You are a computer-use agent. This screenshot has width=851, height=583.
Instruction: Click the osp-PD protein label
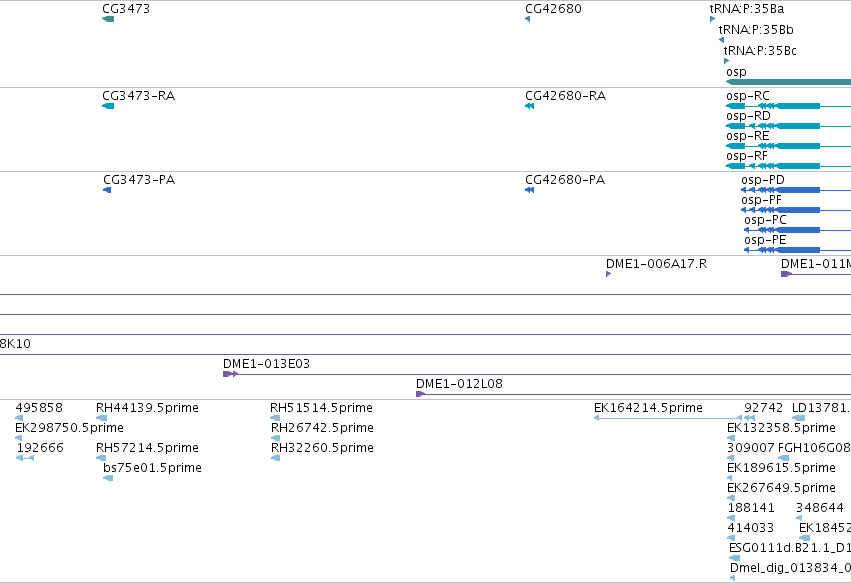point(763,180)
